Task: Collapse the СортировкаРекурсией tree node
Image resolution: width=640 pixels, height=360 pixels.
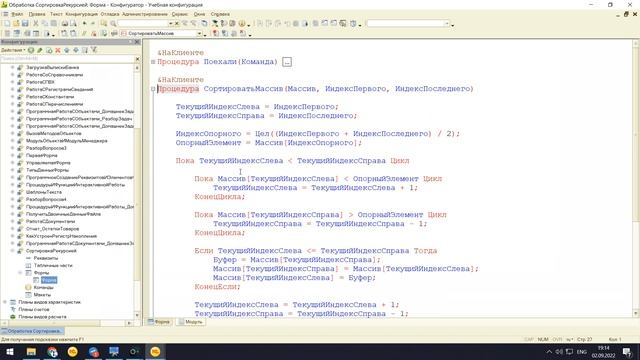Action: tap(13, 251)
